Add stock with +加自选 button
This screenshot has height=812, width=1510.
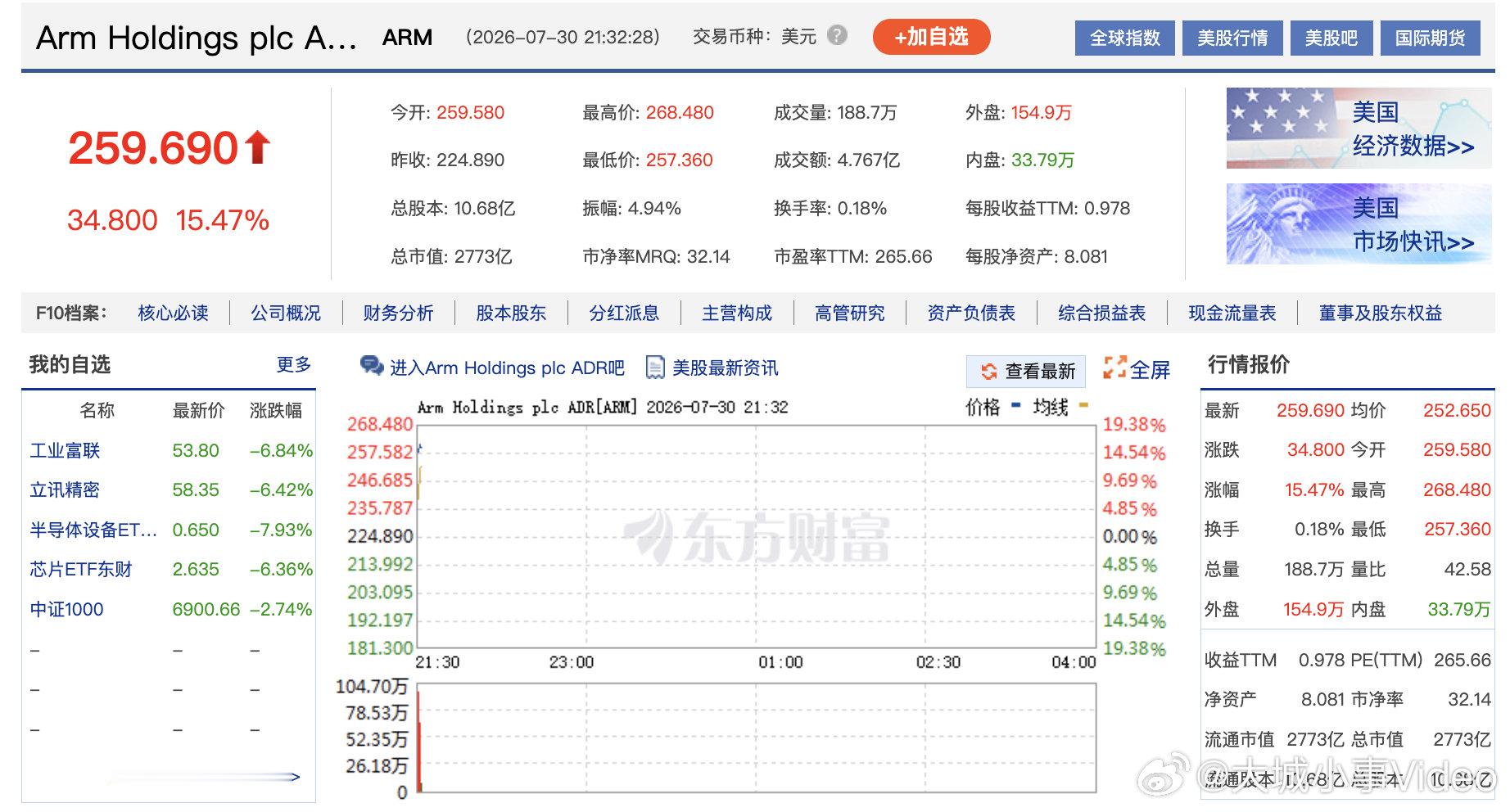pyautogui.click(x=931, y=37)
